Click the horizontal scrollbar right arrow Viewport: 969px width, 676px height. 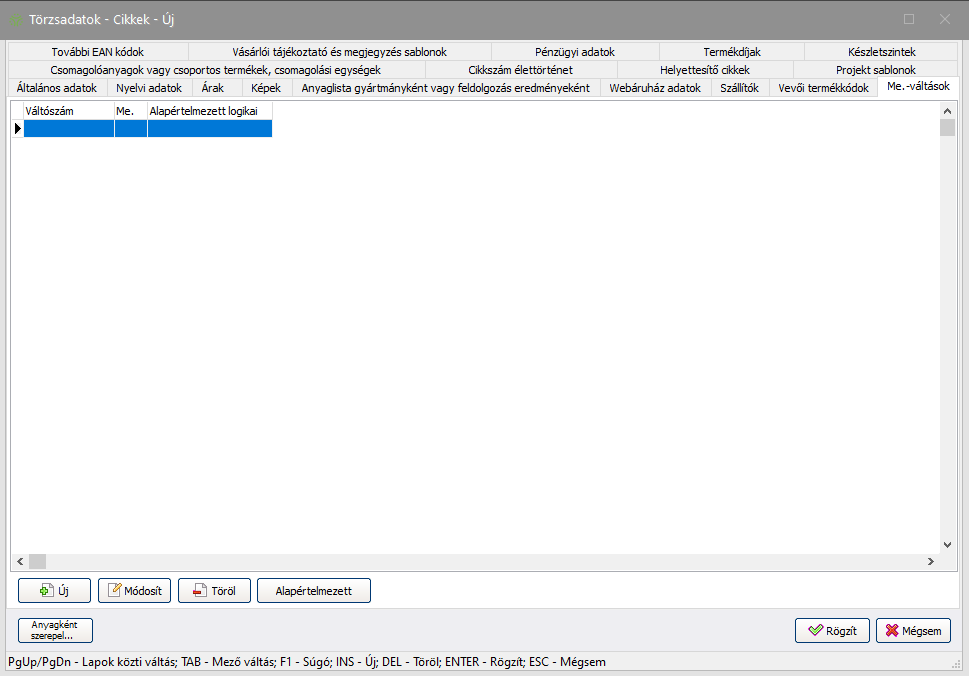click(x=932, y=562)
